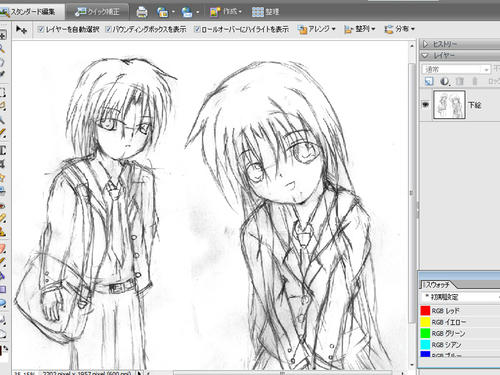This screenshot has width=500, height=375.
Task: Select the Hand tool in the toolbox
Action: point(2,62)
